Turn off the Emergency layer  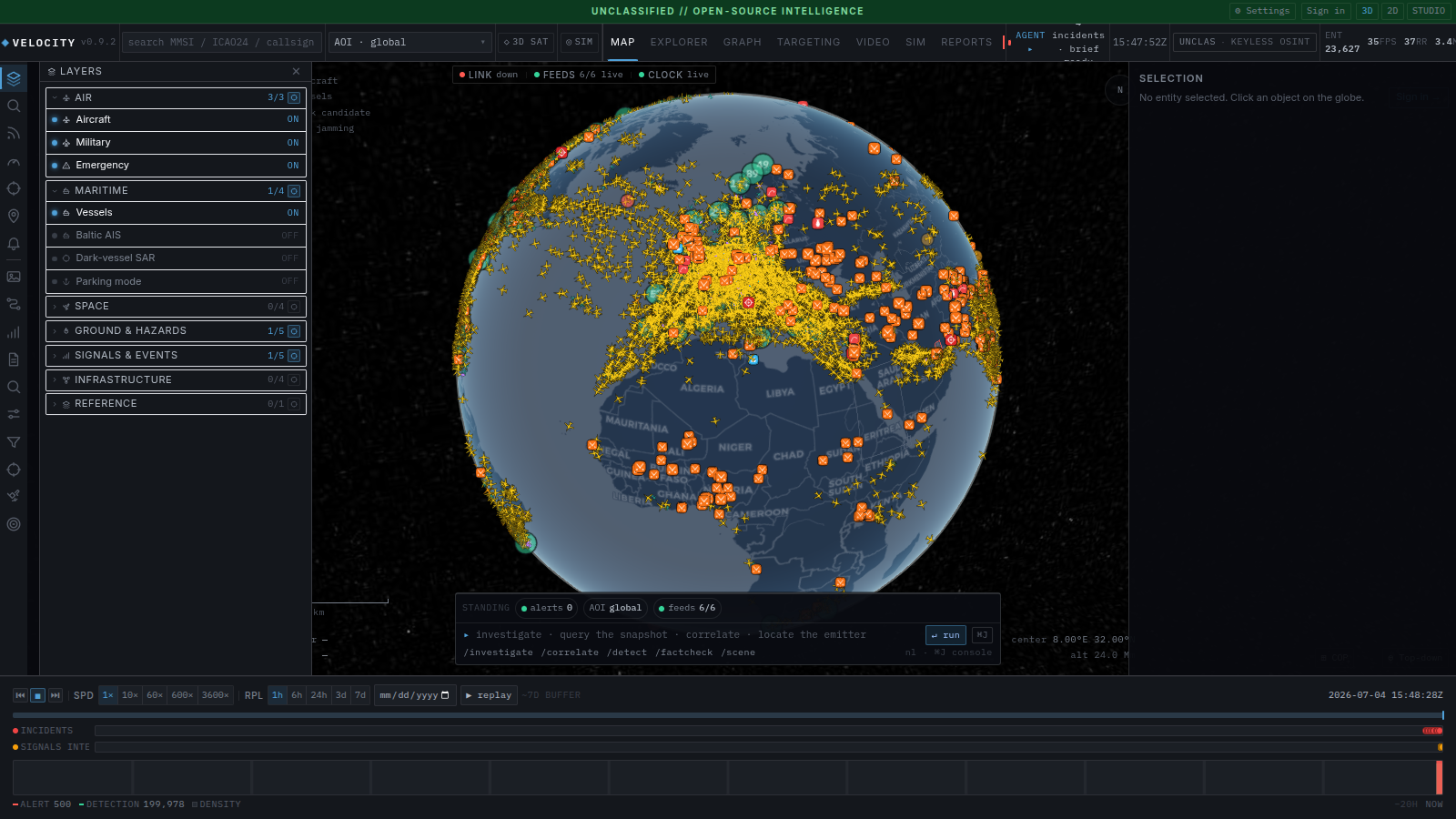pyautogui.click(x=176, y=166)
